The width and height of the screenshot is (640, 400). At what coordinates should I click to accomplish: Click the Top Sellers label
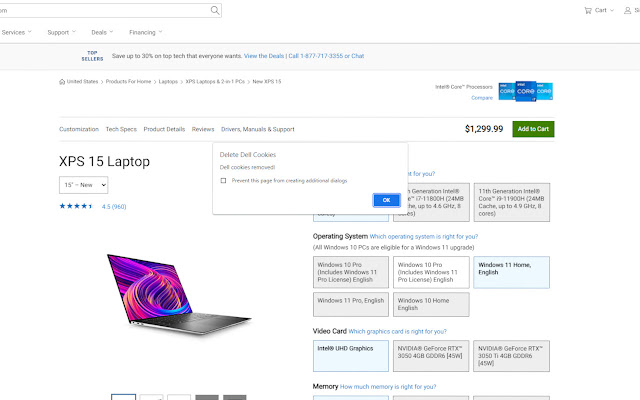click(92, 56)
